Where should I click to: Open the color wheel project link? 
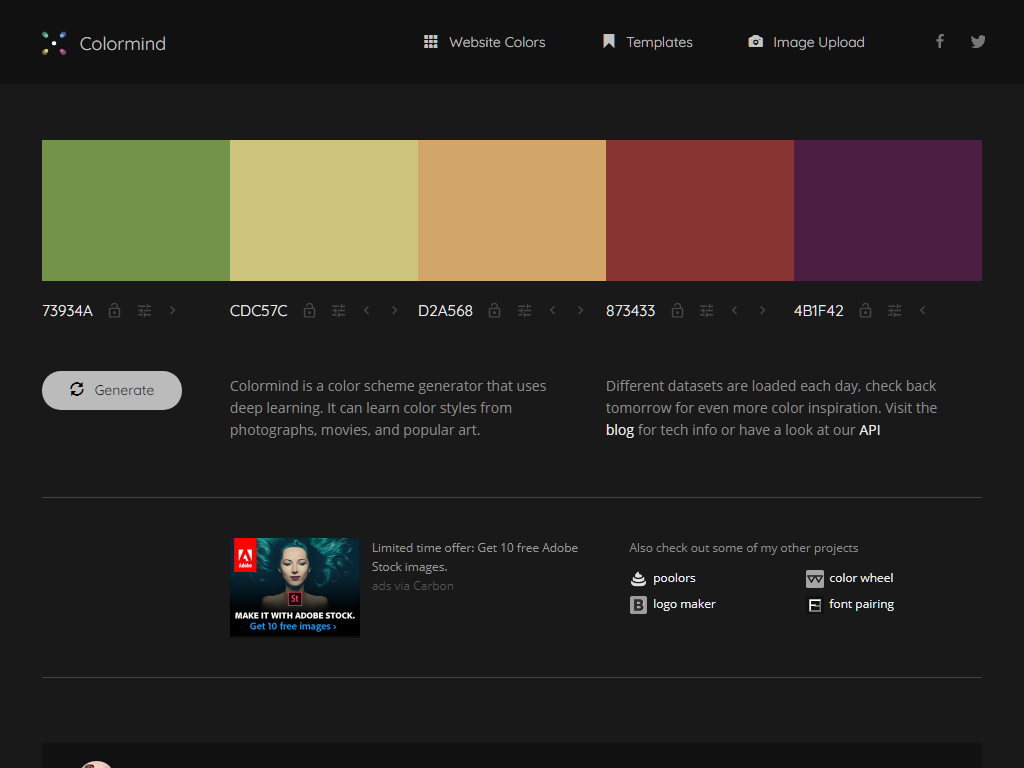point(861,578)
